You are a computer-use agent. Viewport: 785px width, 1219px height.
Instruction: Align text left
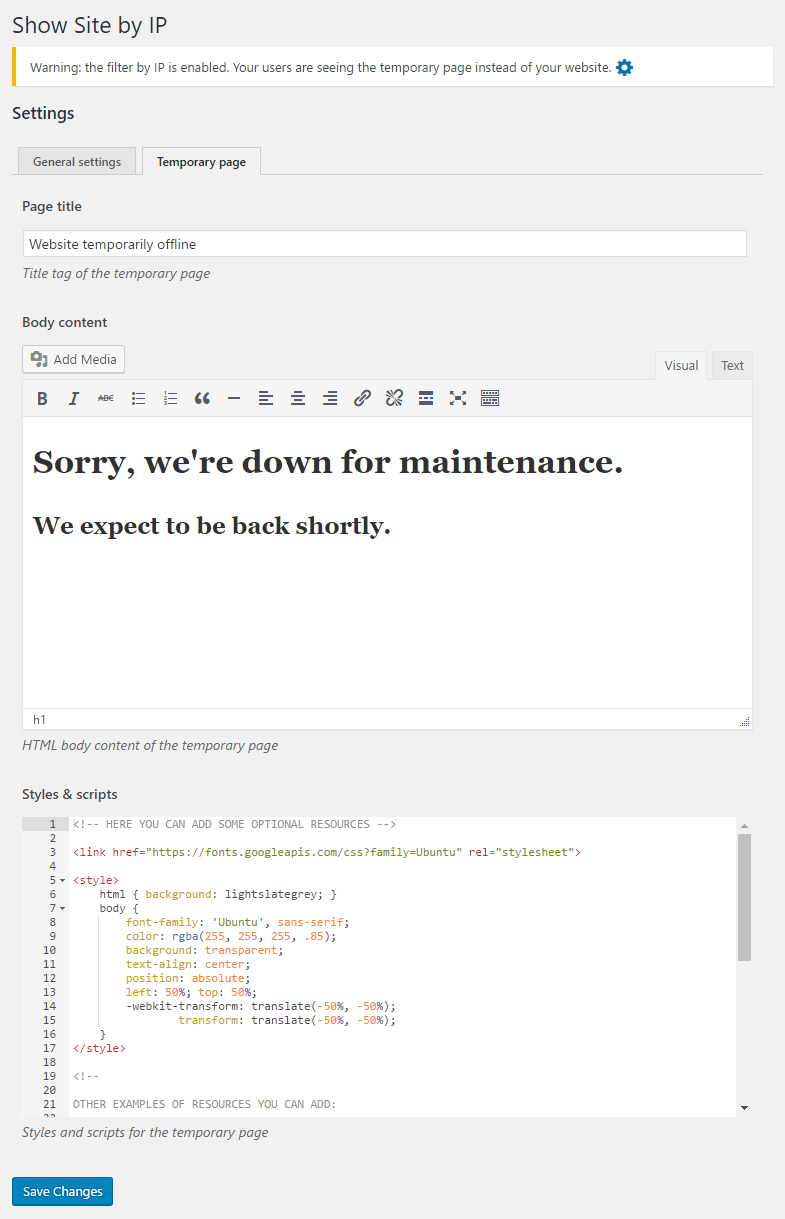tap(266, 398)
